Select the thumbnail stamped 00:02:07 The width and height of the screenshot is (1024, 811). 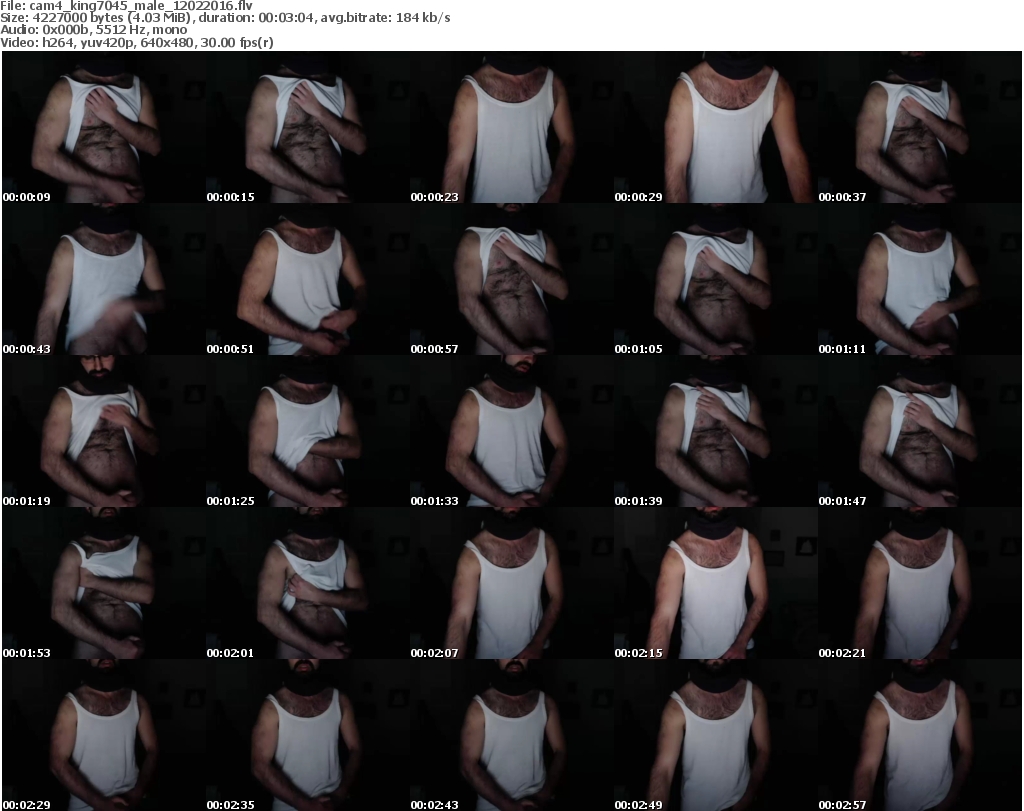(x=512, y=583)
